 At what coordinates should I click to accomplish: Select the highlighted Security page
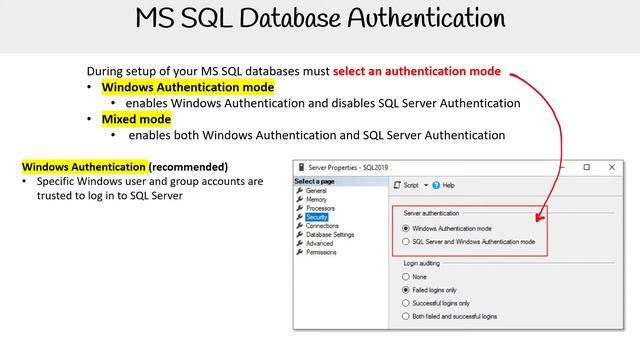click(317, 217)
